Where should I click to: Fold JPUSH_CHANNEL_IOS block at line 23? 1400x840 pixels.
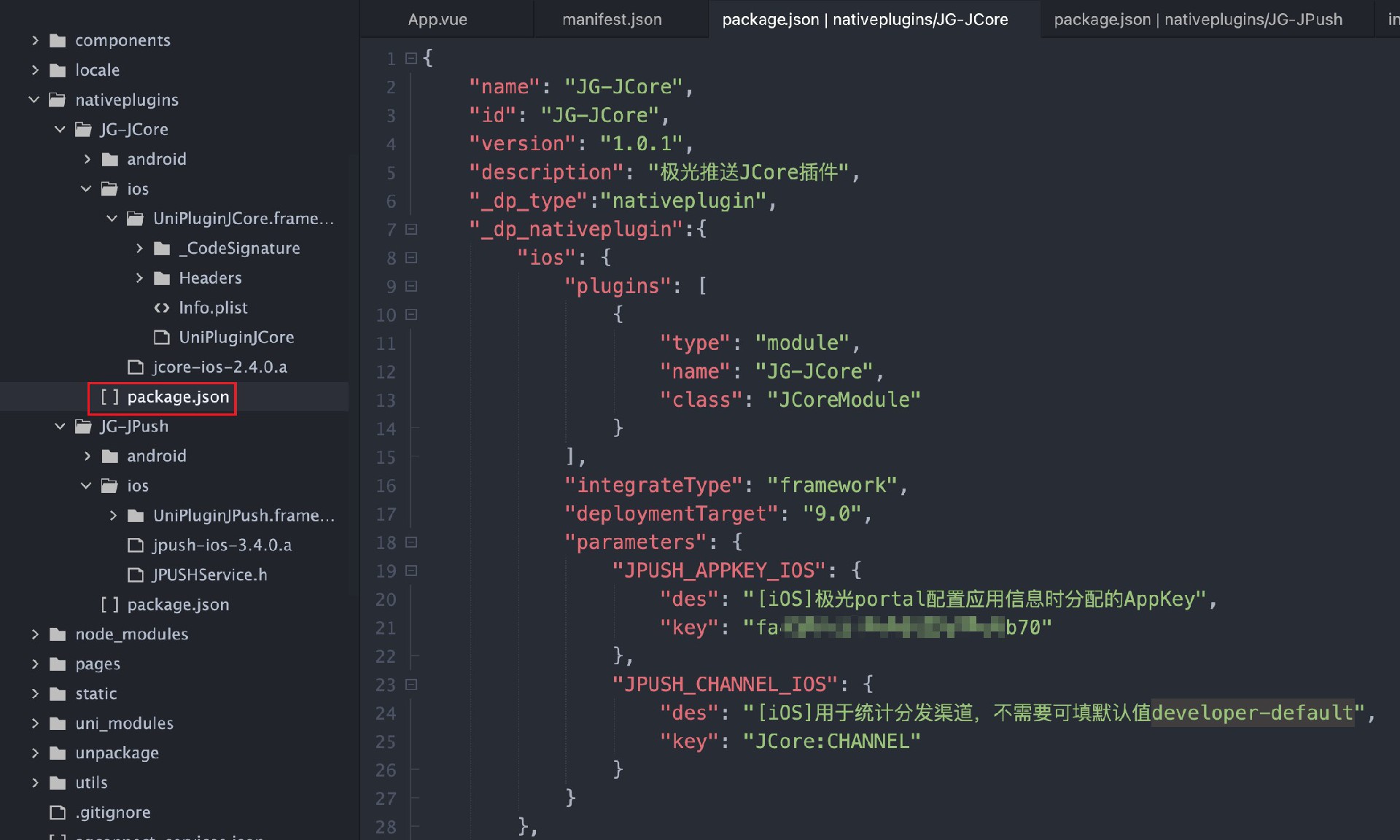pyautogui.click(x=411, y=684)
